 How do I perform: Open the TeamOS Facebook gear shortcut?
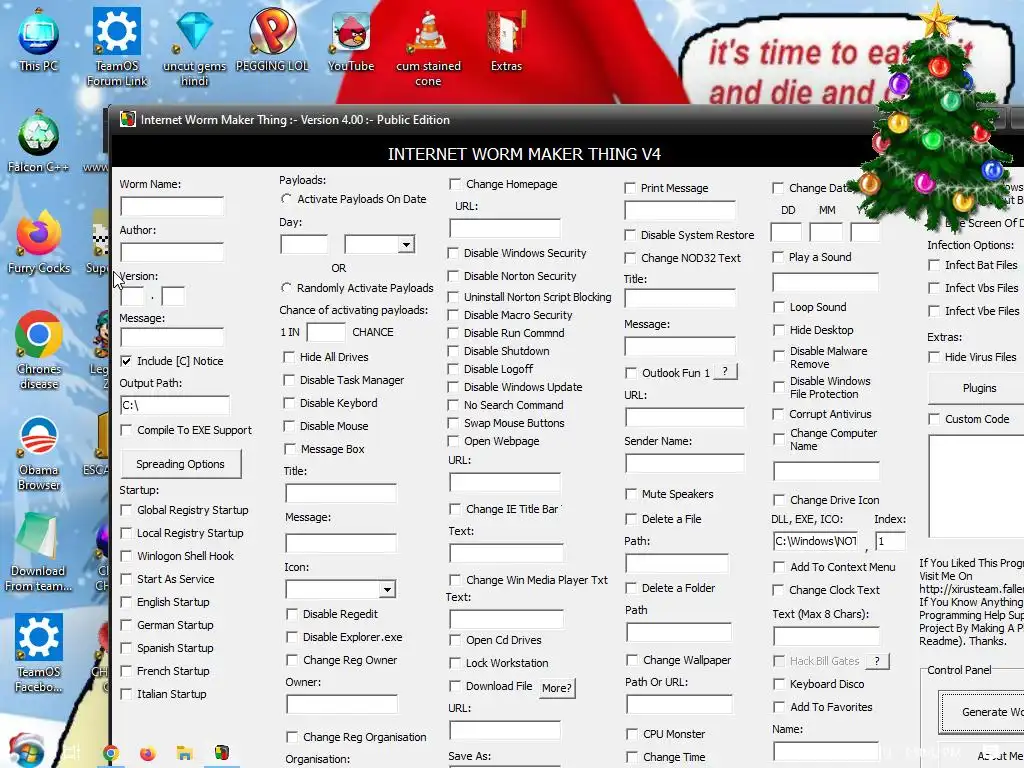pos(39,653)
